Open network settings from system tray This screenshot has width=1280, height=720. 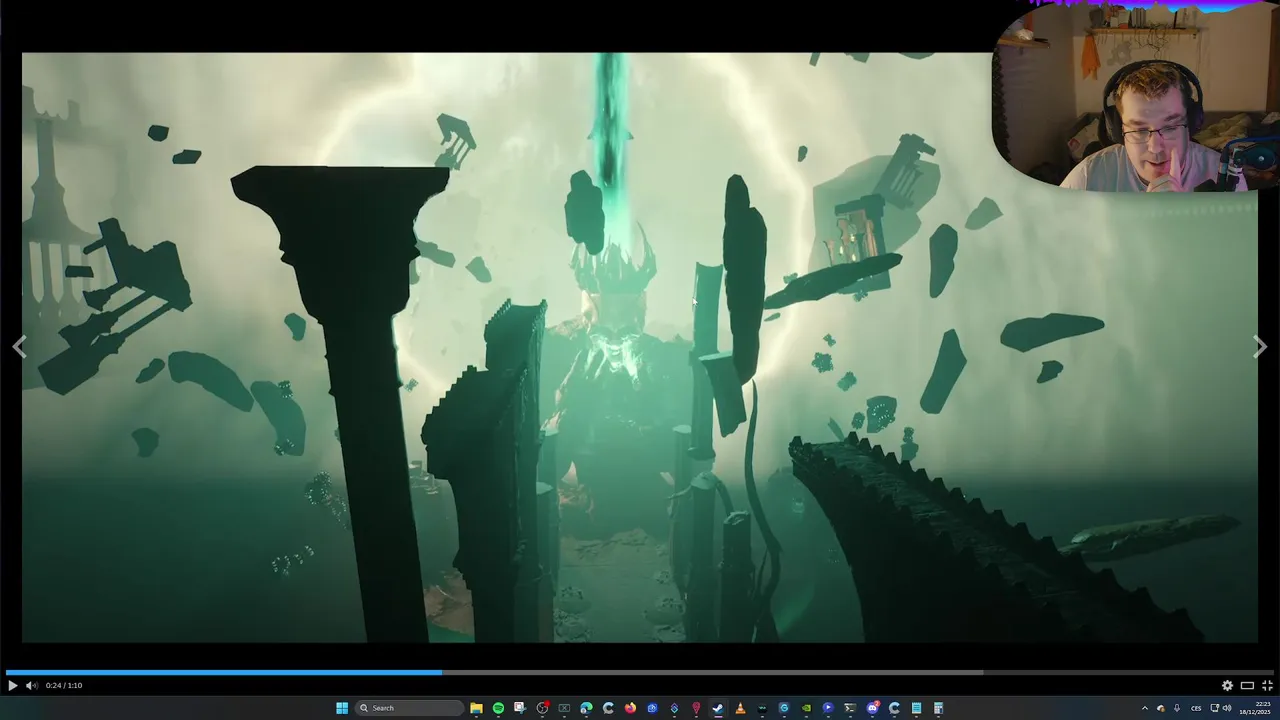[1215, 708]
